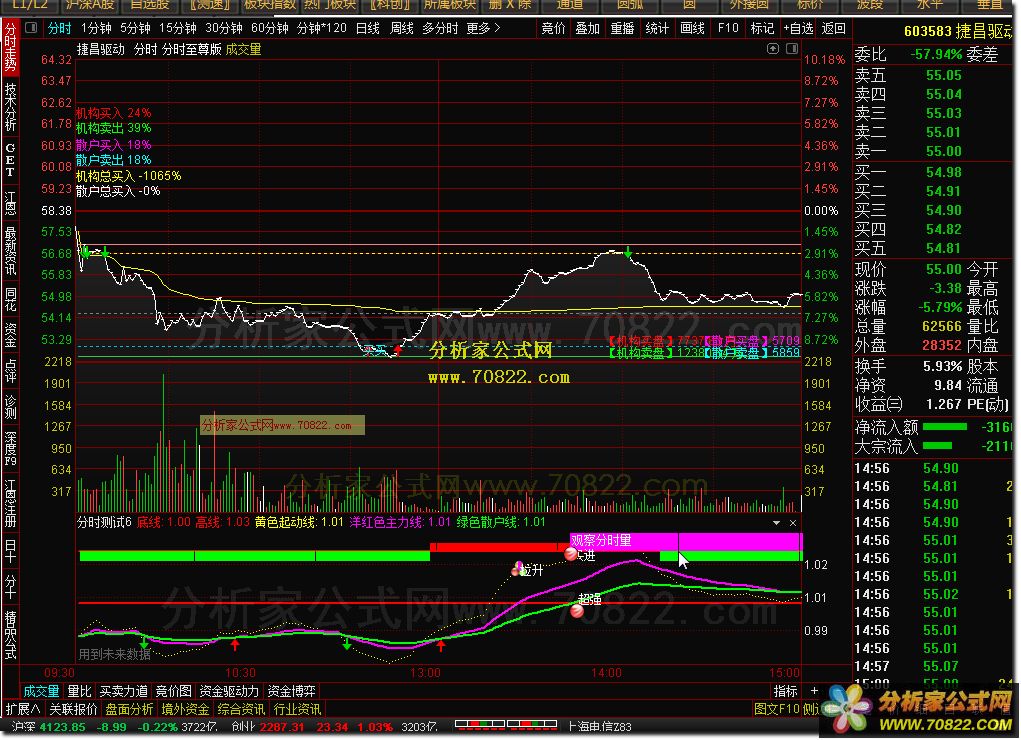The image size is (1021, 740).
Task: Select 买卖力道 bottom tab
Action: (124, 691)
